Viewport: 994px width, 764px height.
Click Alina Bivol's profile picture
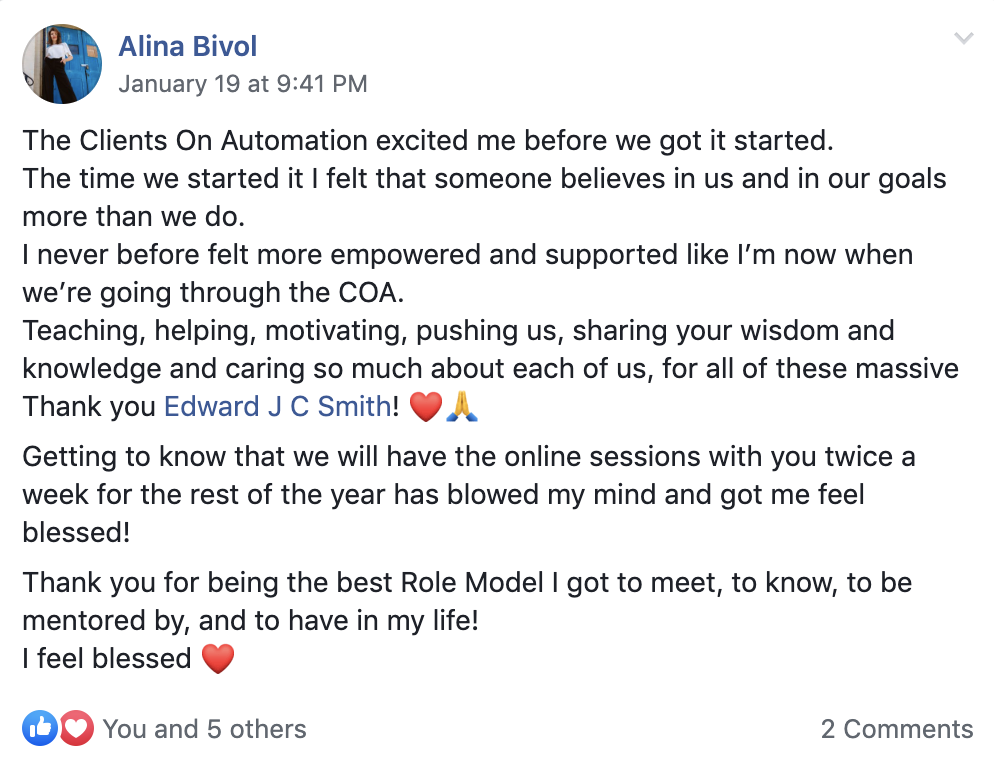[62, 64]
